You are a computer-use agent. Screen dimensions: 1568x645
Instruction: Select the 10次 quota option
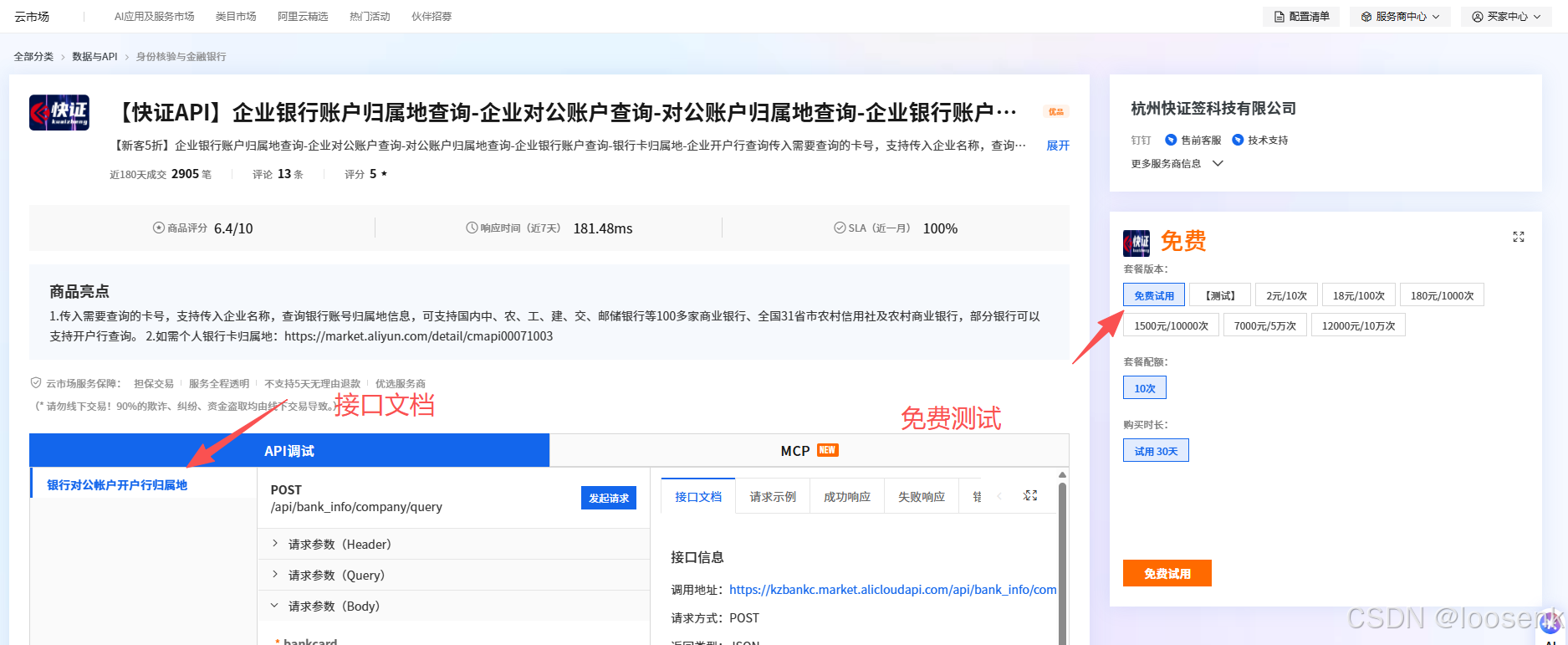tap(1145, 388)
